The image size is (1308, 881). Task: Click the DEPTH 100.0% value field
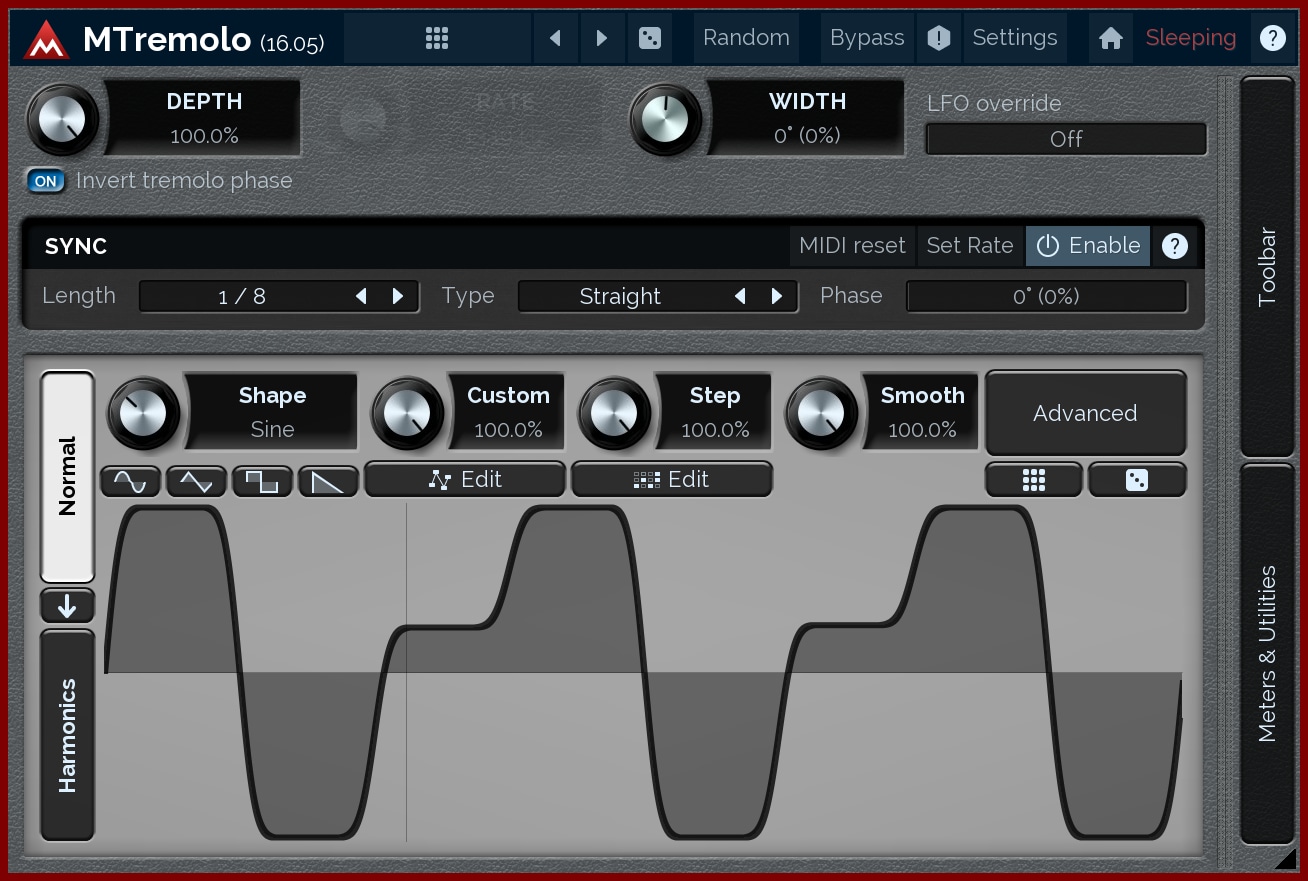204,118
